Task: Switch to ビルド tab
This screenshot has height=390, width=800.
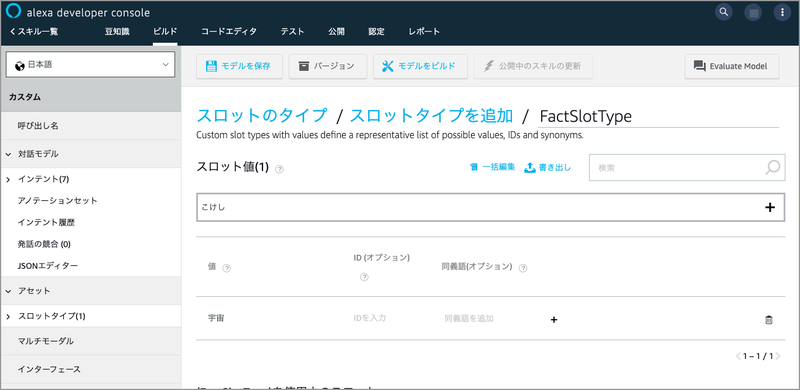Action: point(165,32)
